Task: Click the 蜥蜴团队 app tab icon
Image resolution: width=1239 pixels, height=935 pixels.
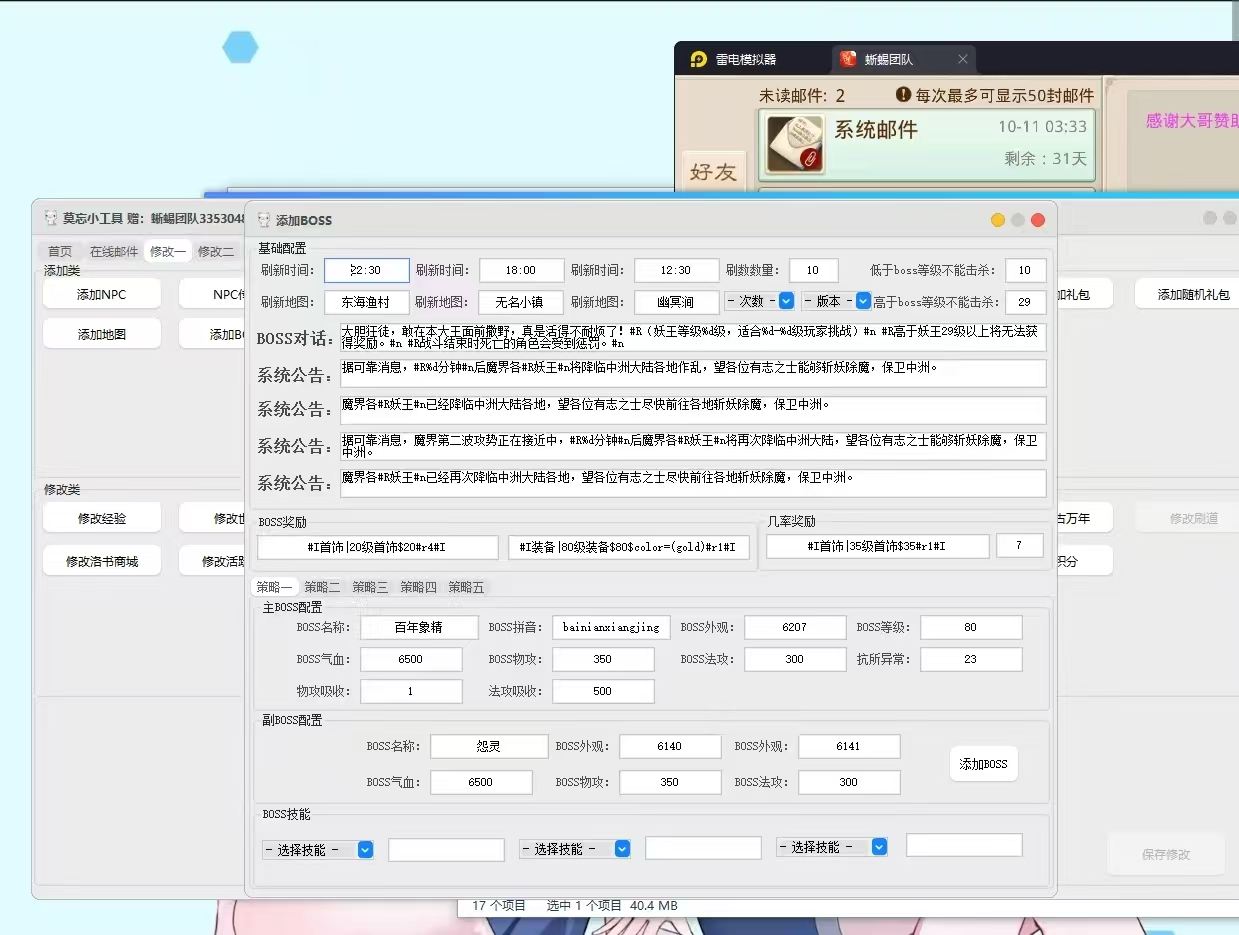Action: click(x=848, y=59)
